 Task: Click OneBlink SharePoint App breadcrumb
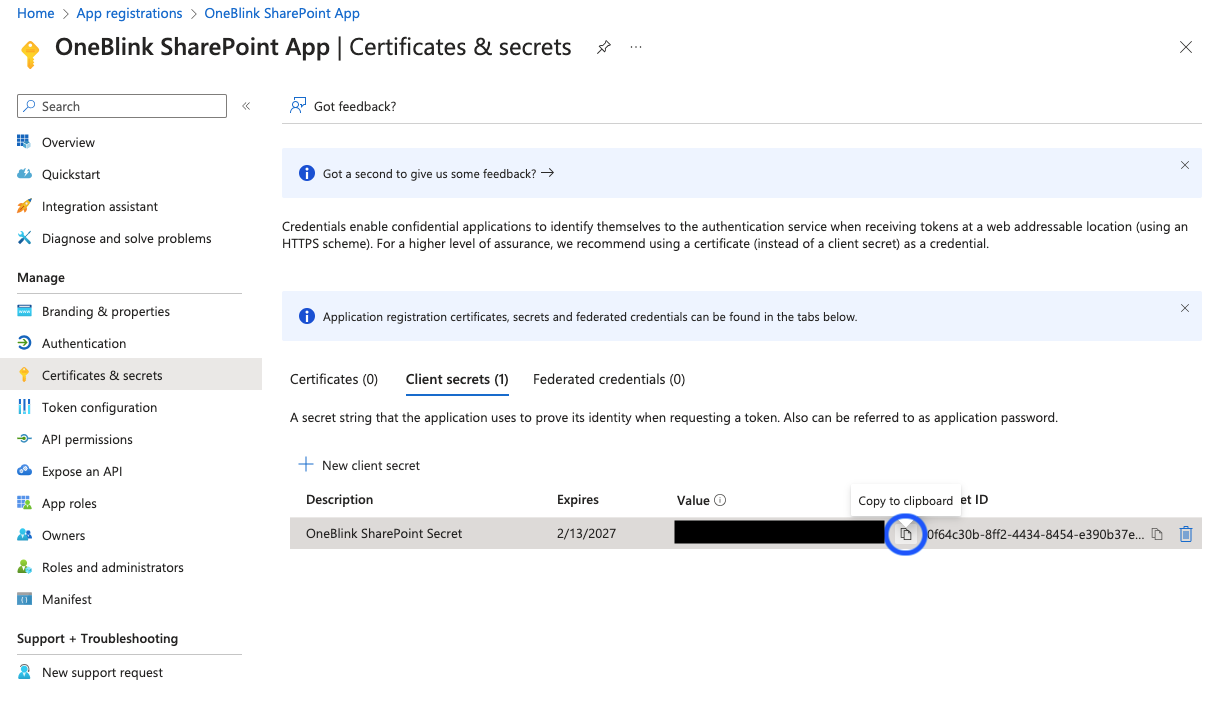[x=282, y=13]
